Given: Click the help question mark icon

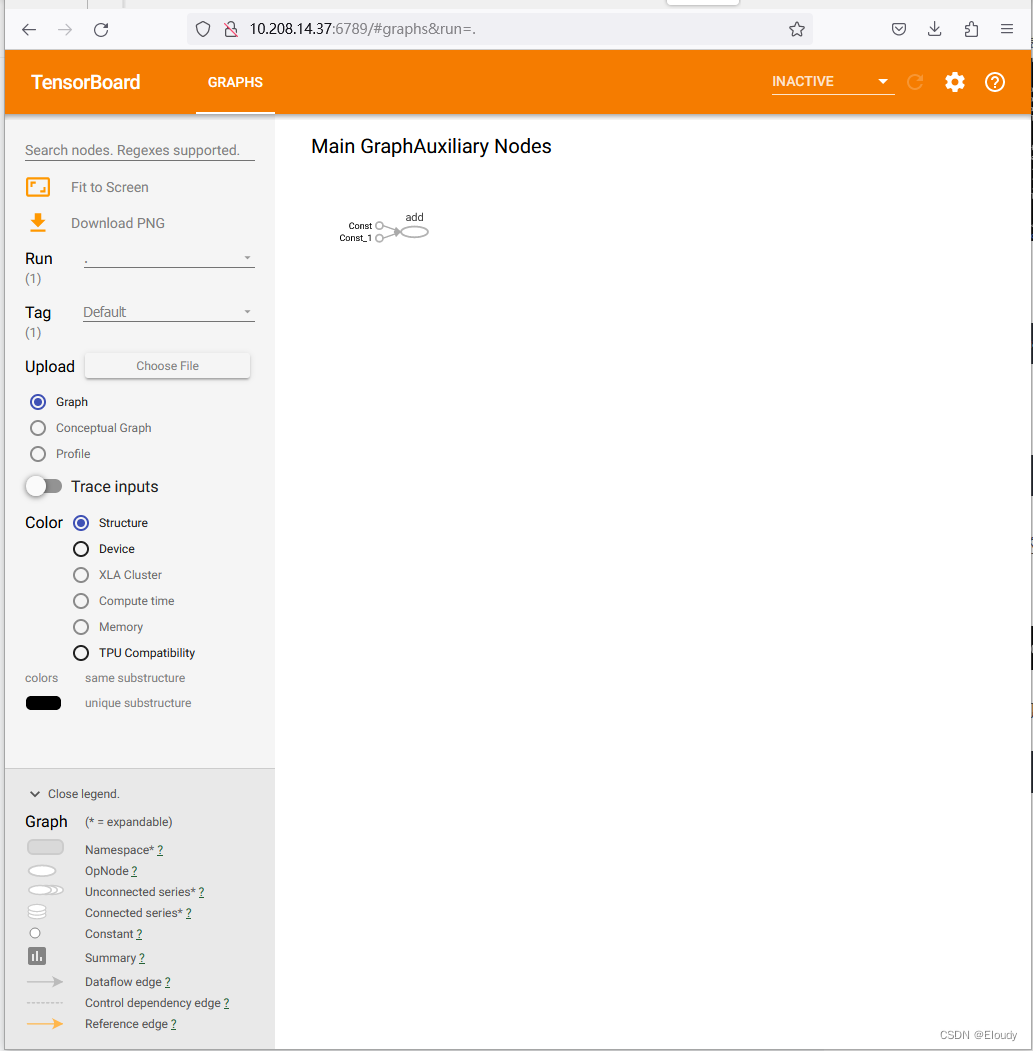Looking at the screenshot, I should (994, 82).
